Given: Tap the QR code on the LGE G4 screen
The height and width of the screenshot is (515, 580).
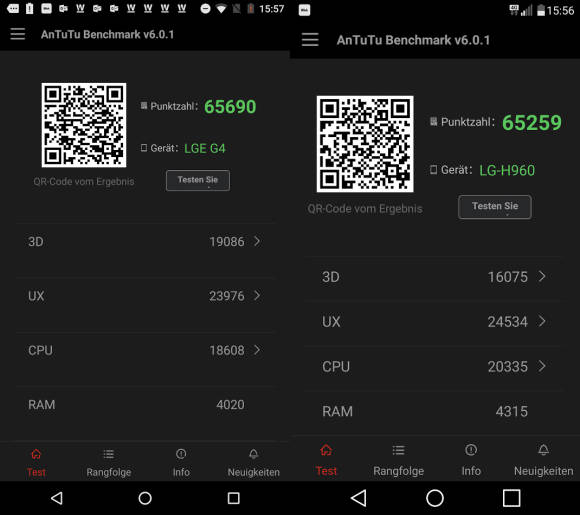Looking at the screenshot, I should pyautogui.click(x=84, y=125).
